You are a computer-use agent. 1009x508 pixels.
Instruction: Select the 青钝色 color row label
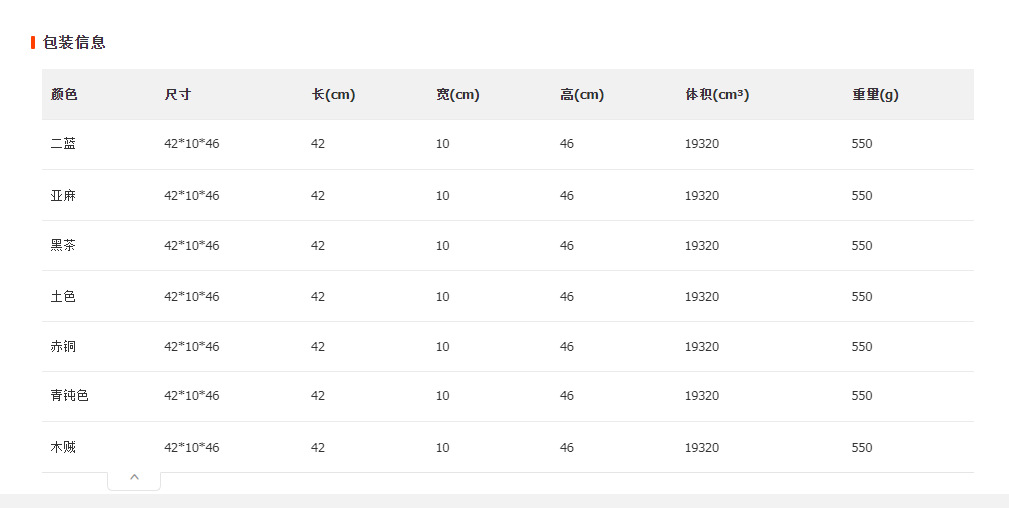pos(69,396)
